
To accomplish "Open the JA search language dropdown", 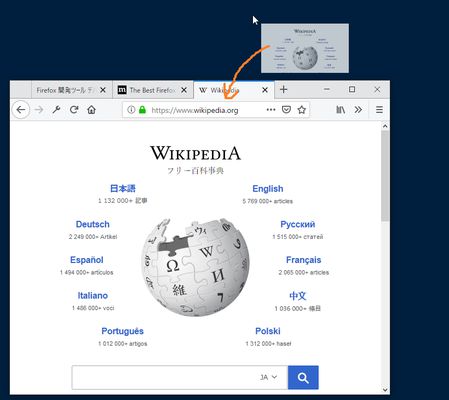I will tap(268, 377).
